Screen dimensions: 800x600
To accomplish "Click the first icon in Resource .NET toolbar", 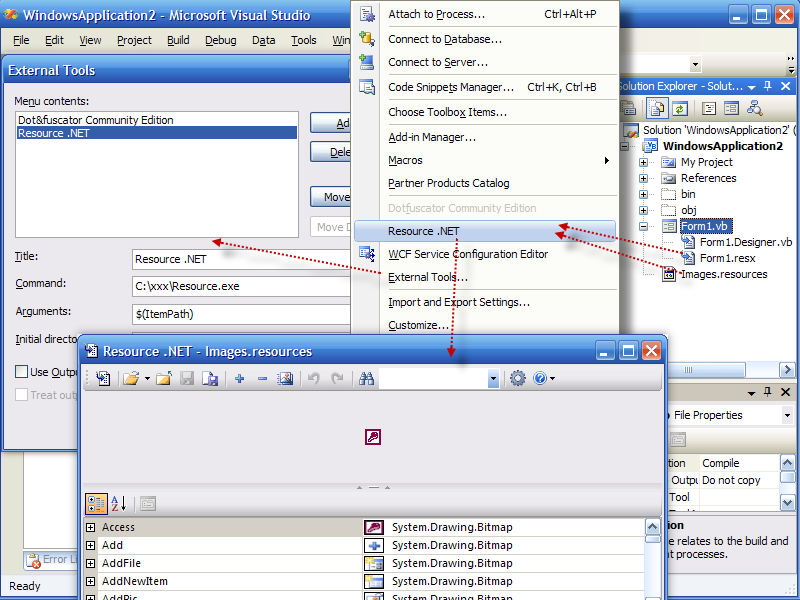I will coord(103,378).
